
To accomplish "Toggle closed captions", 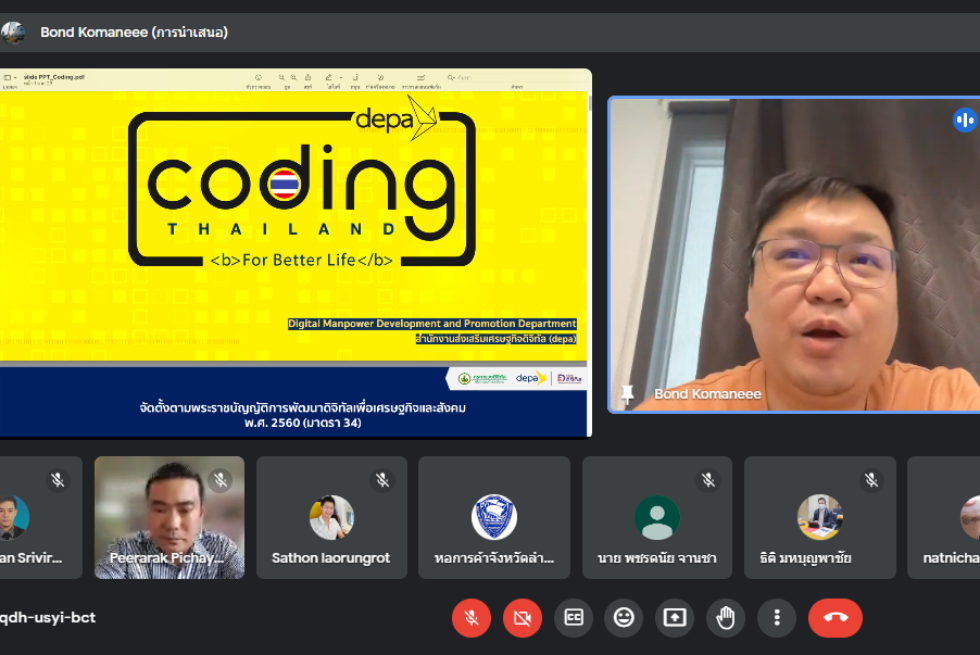I will [x=573, y=618].
